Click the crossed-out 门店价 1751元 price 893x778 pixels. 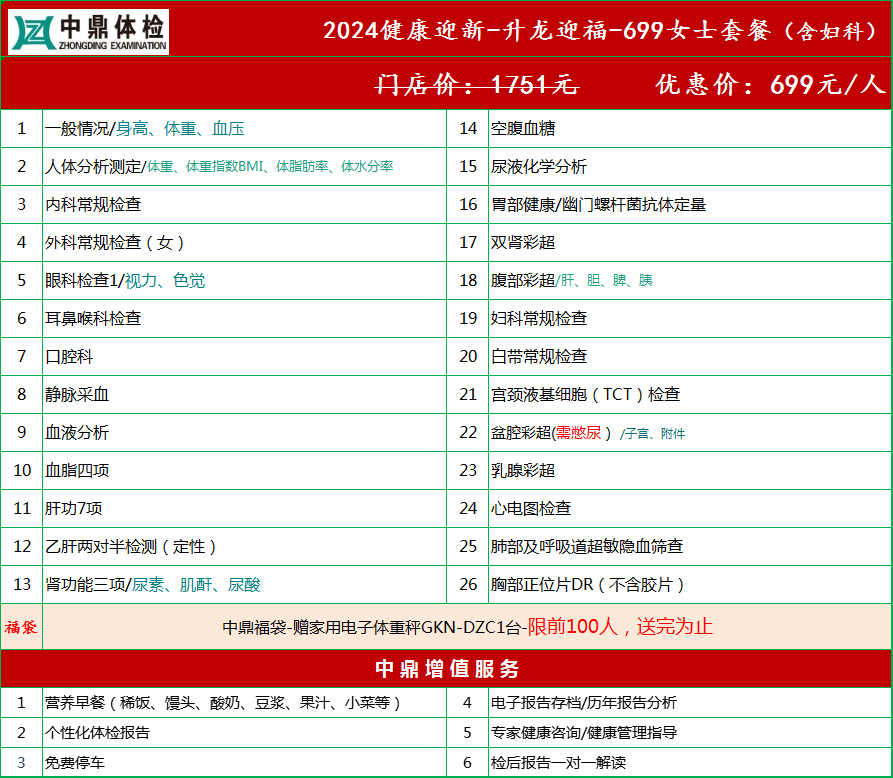coord(477,85)
